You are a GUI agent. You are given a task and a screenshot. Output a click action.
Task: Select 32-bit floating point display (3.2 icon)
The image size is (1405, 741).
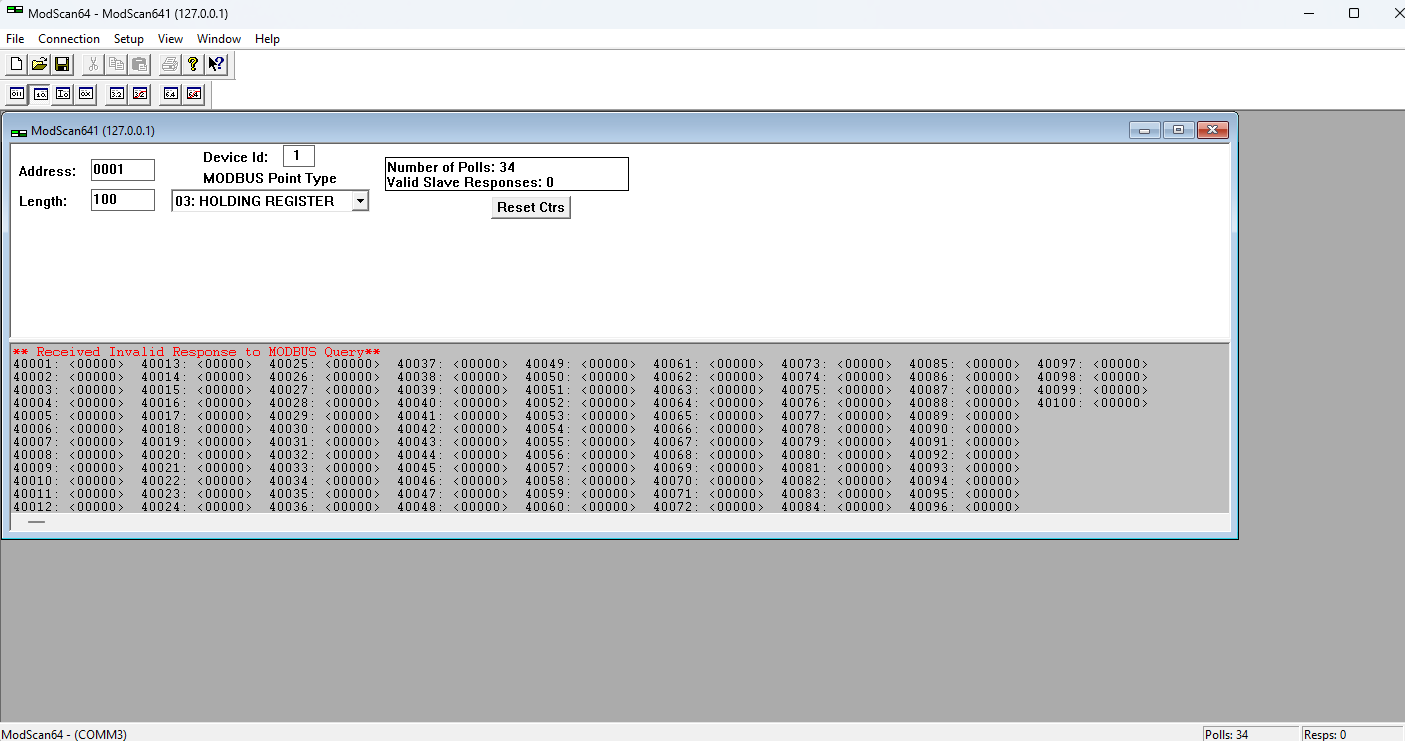(x=117, y=94)
